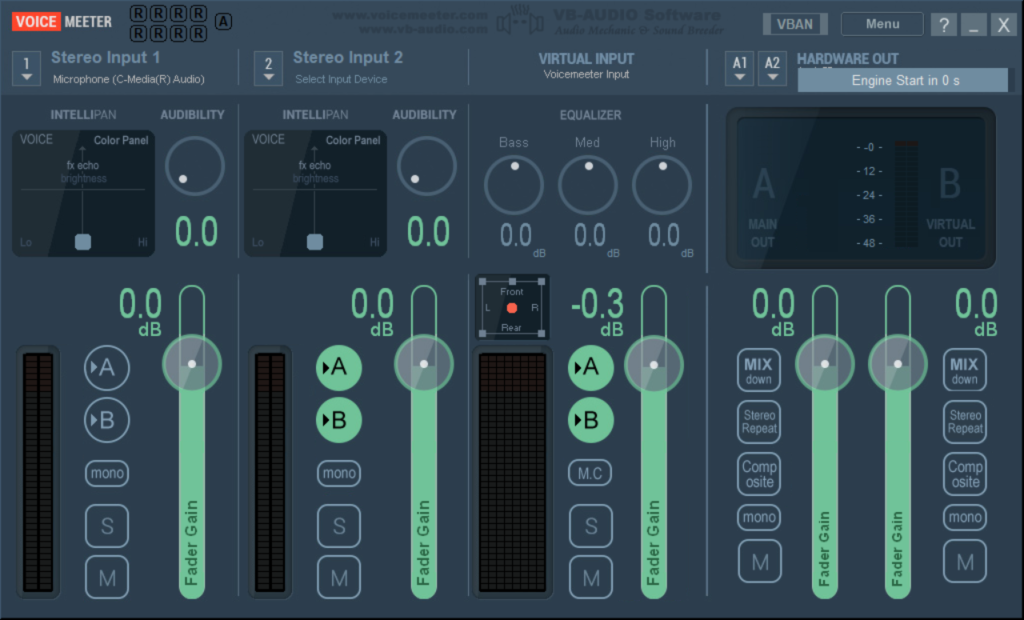Open Stereo Input 2 device selector
Screen dimensions: 1024x620
coord(268,68)
